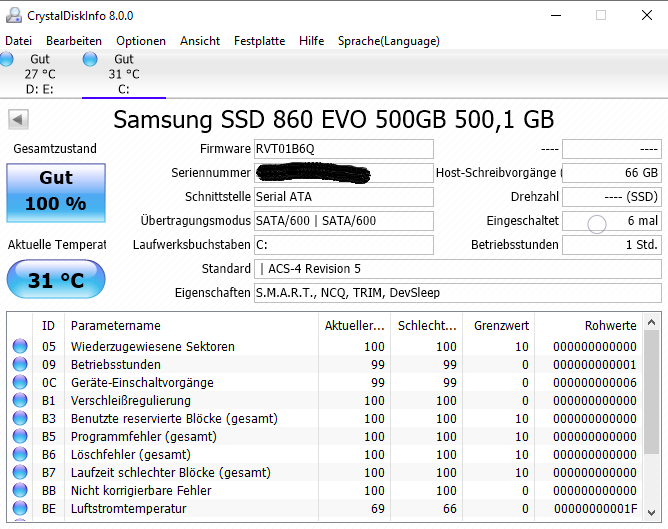Click status orb for Betriebsstunden row
This screenshot has height=529, width=668.
tap(20, 364)
